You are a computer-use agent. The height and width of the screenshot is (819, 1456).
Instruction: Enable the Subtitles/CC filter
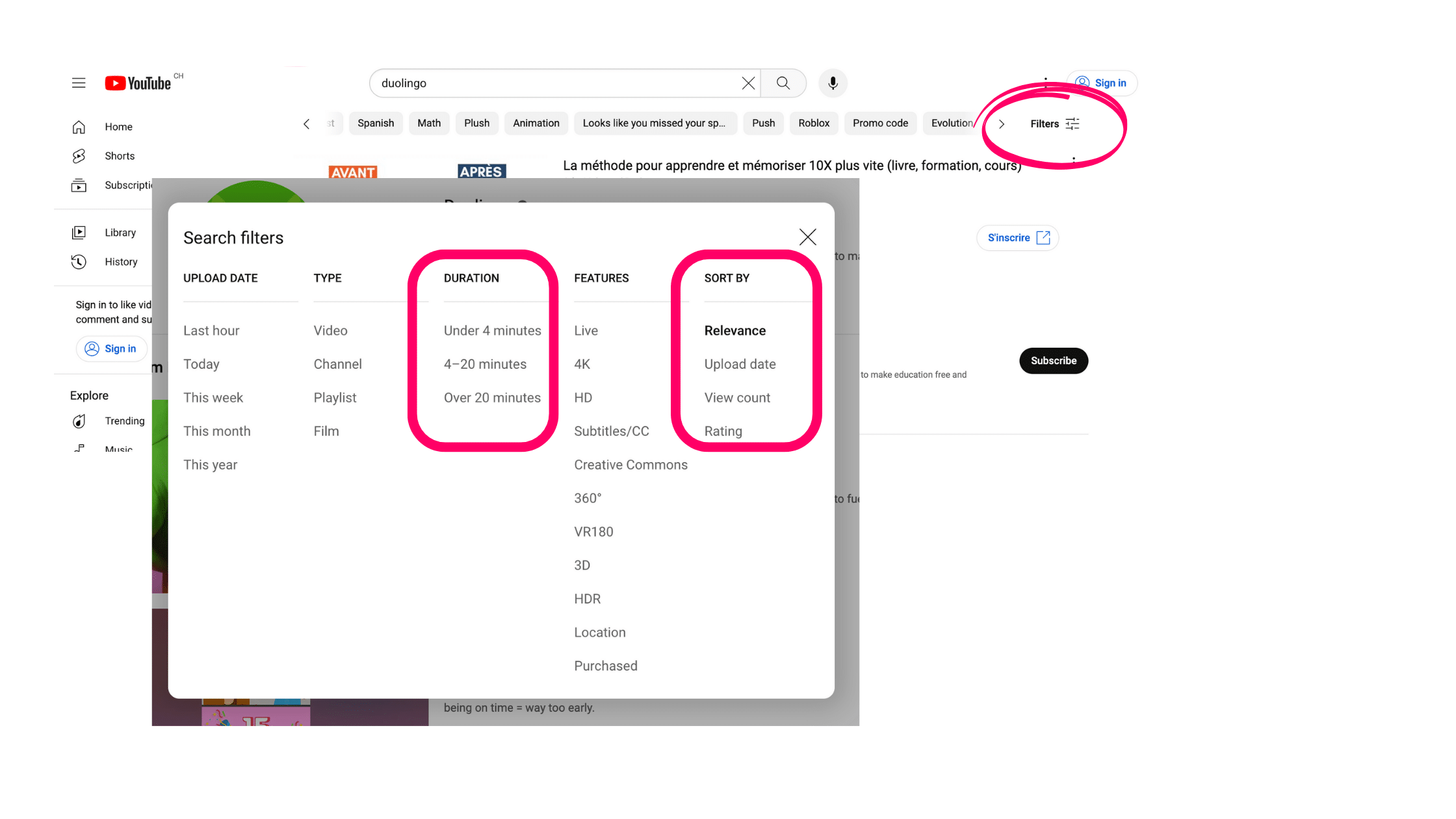point(612,432)
